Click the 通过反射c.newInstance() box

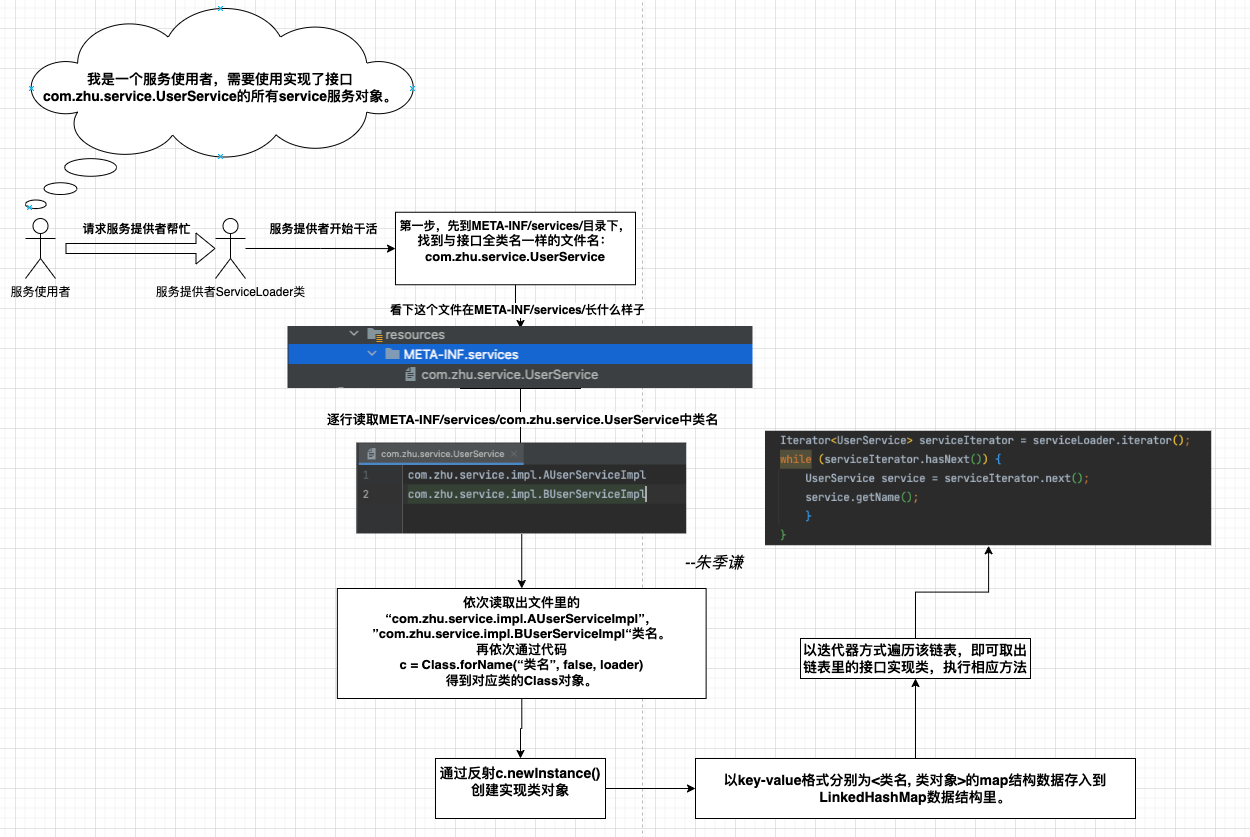click(519, 787)
